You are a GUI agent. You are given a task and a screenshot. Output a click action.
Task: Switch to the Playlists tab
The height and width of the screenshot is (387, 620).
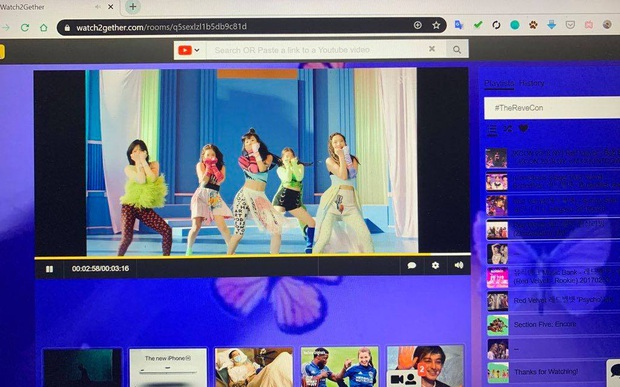point(499,83)
